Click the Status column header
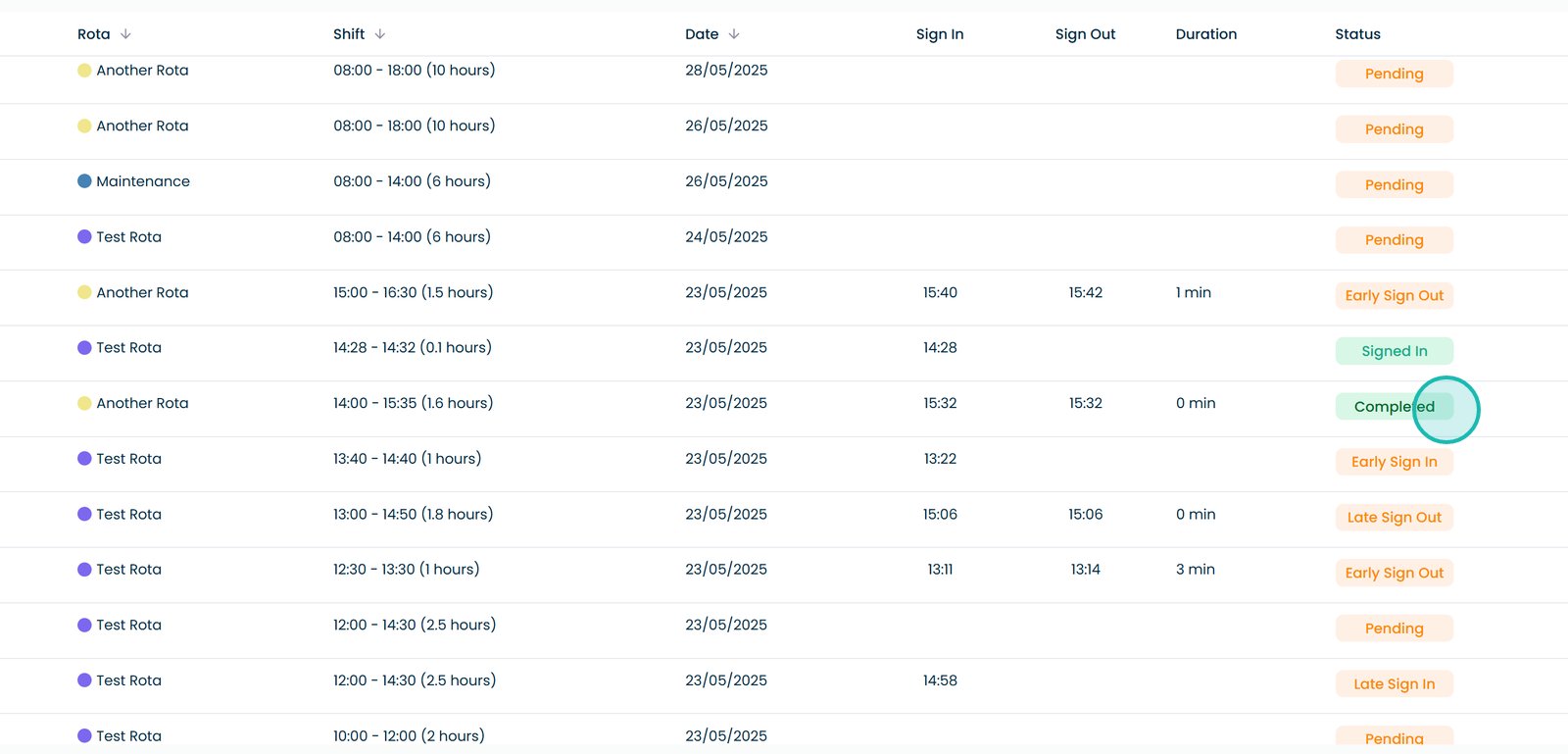Viewport: 1568px width, 754px height. pos(1357,34)
